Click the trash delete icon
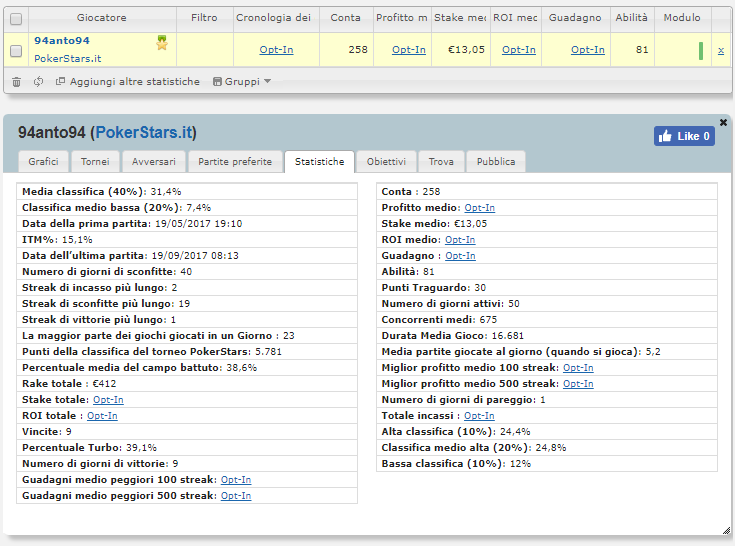Image resolution: width=735 pixels, height=546 pixels. pos(16,82)
